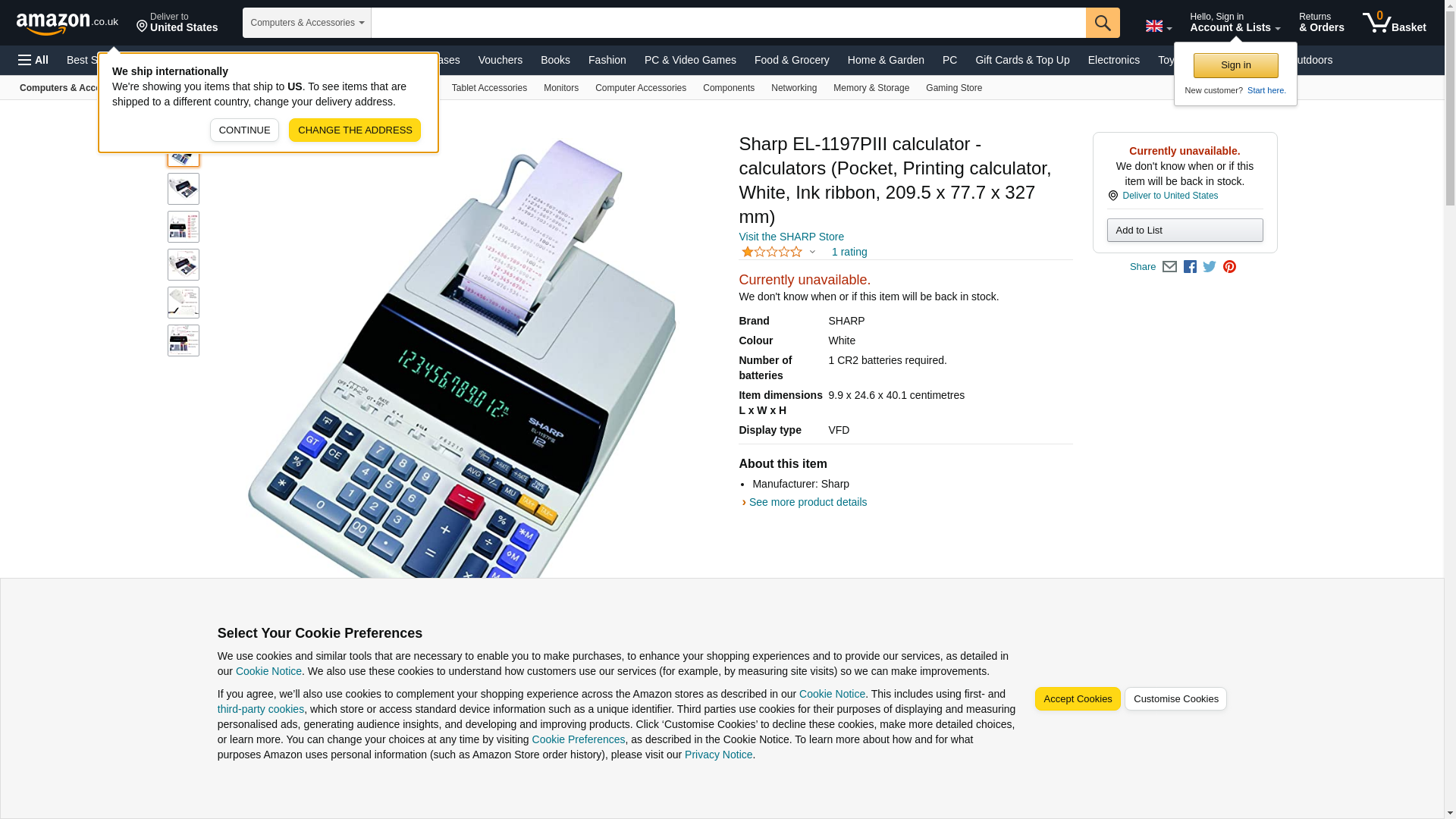Click Accept Cookies button

tap(1078, 699)
